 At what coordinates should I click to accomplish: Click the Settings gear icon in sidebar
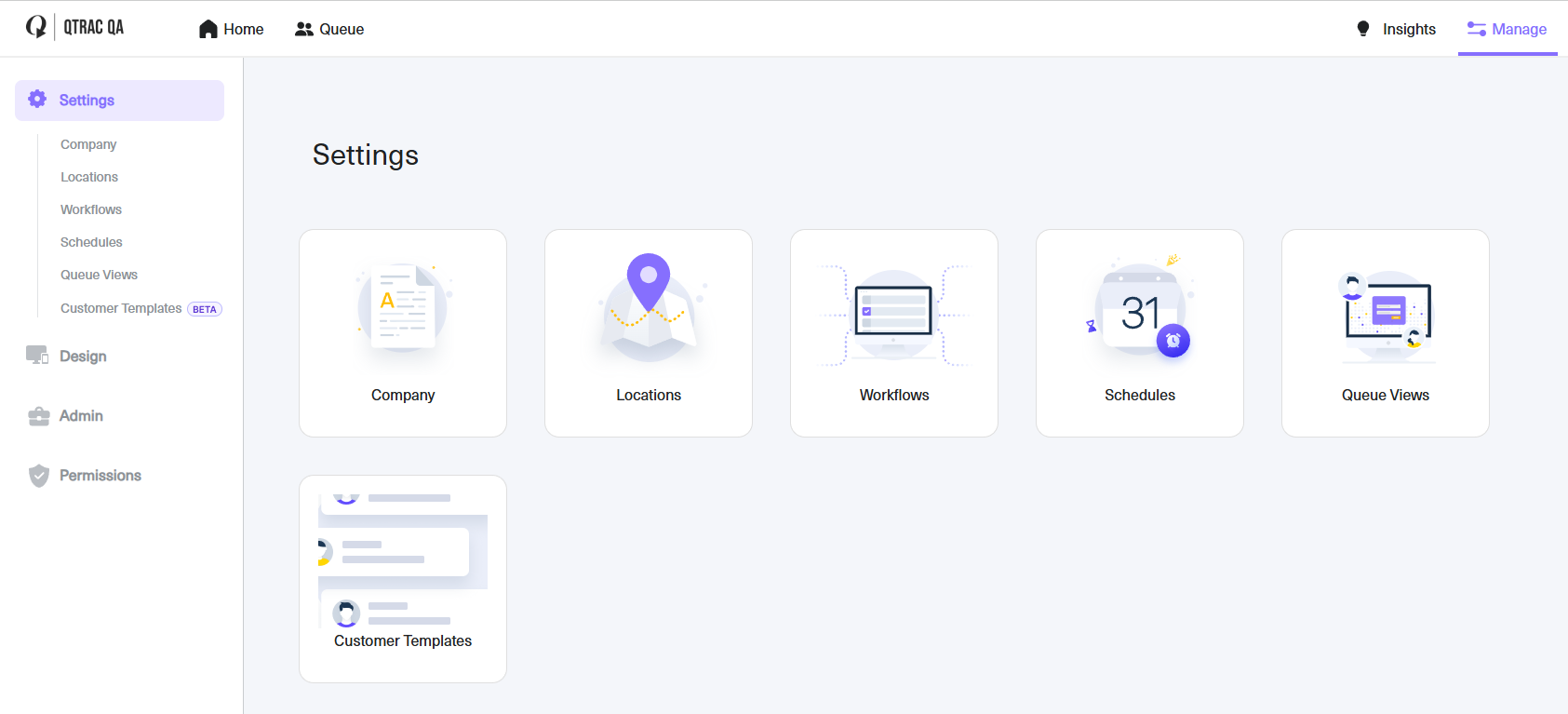pos(37,99)
